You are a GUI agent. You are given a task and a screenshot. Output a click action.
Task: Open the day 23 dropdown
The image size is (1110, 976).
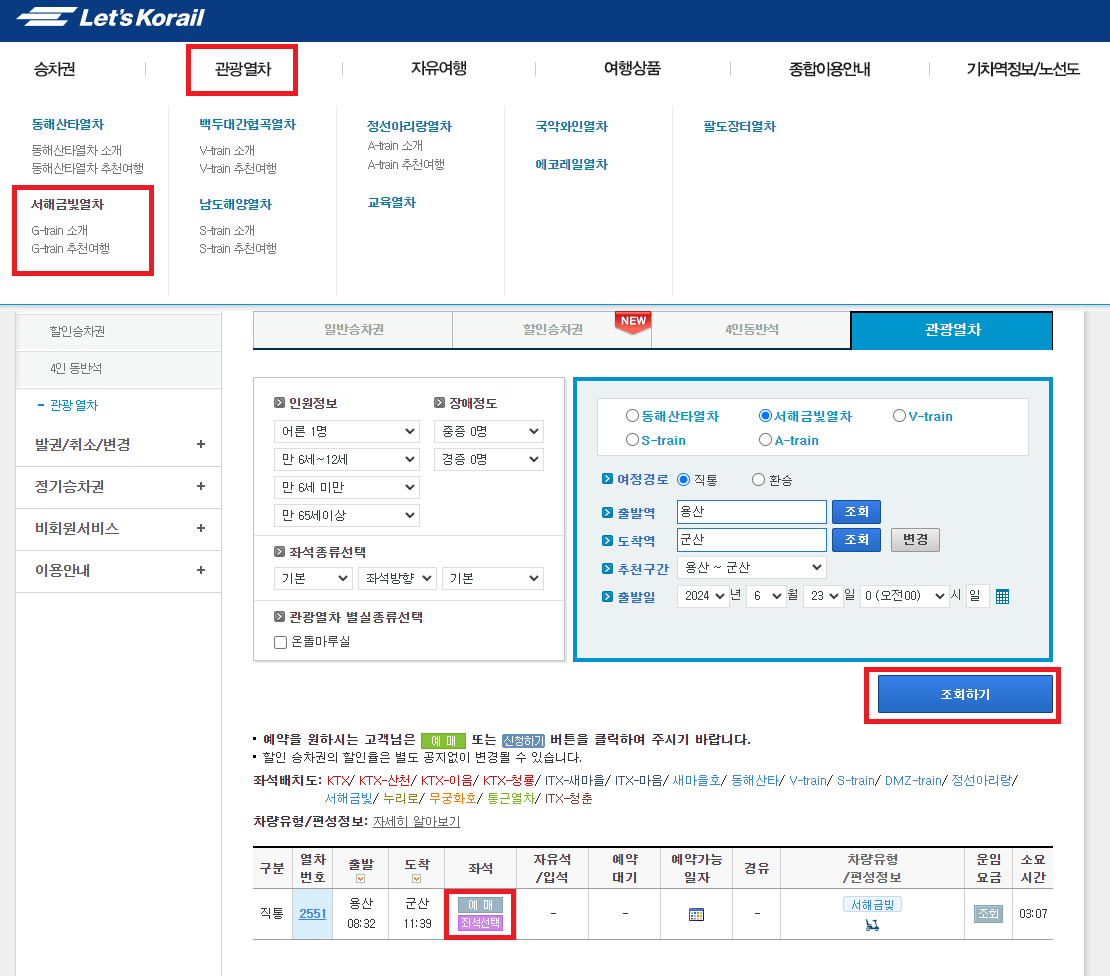(824, 596)
